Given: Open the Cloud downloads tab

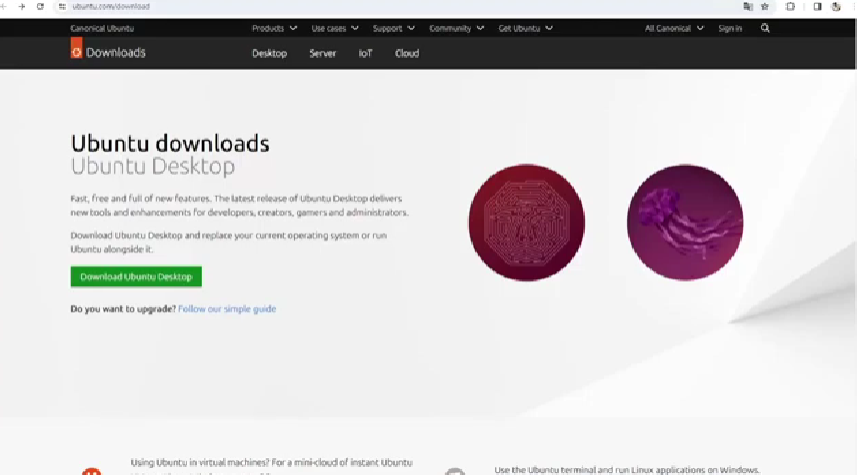Looking at the screenshot, I should (x=407, y=53).
